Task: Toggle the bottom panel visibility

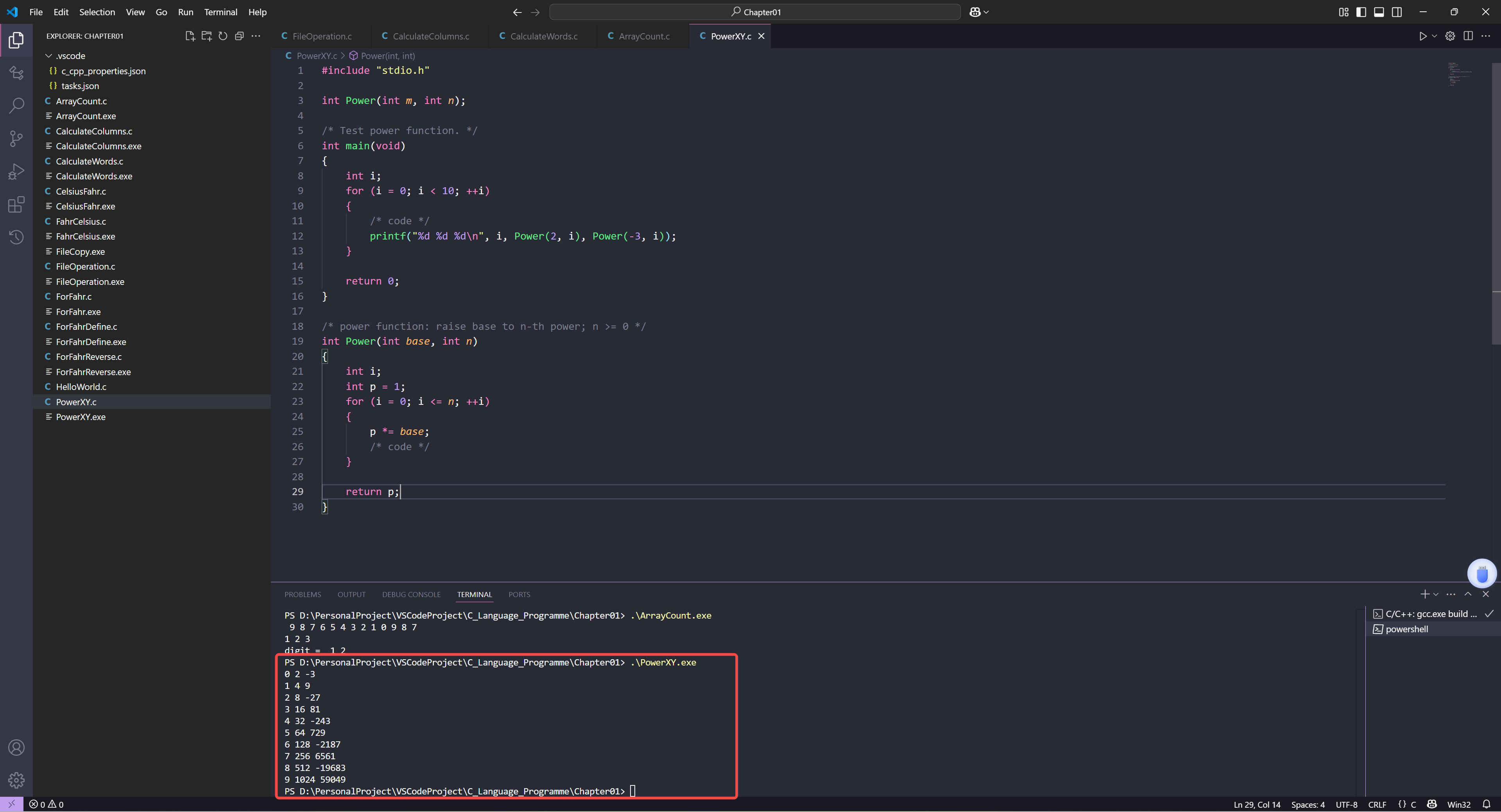Action: 1379,12
